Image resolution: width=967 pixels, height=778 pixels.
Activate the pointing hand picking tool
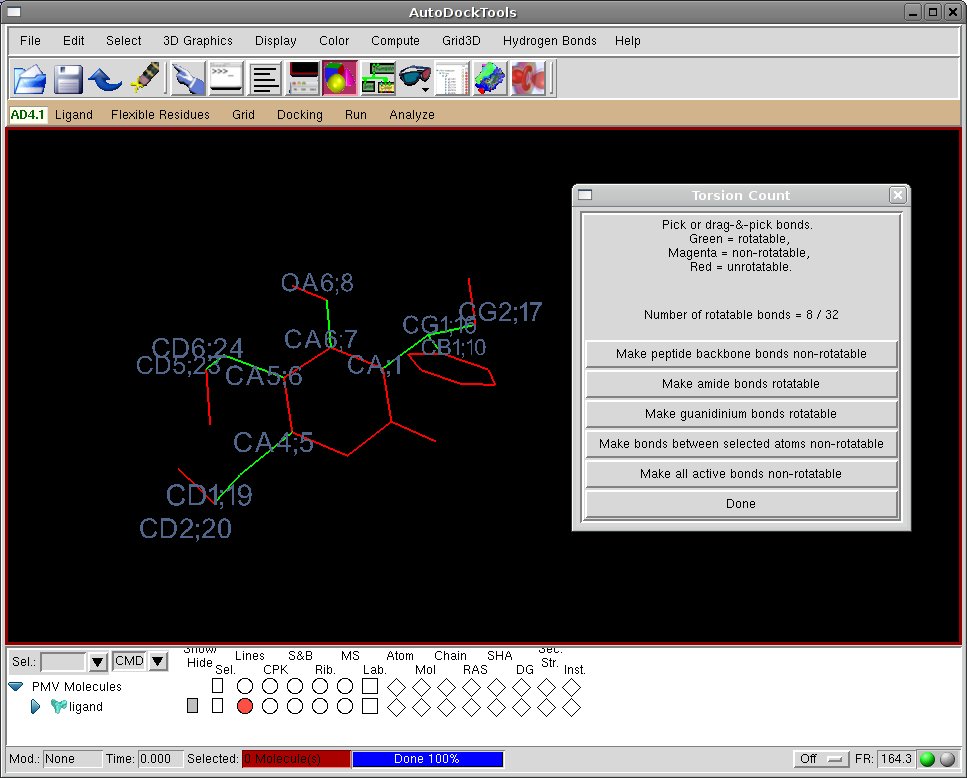click(x=188, y=79)
